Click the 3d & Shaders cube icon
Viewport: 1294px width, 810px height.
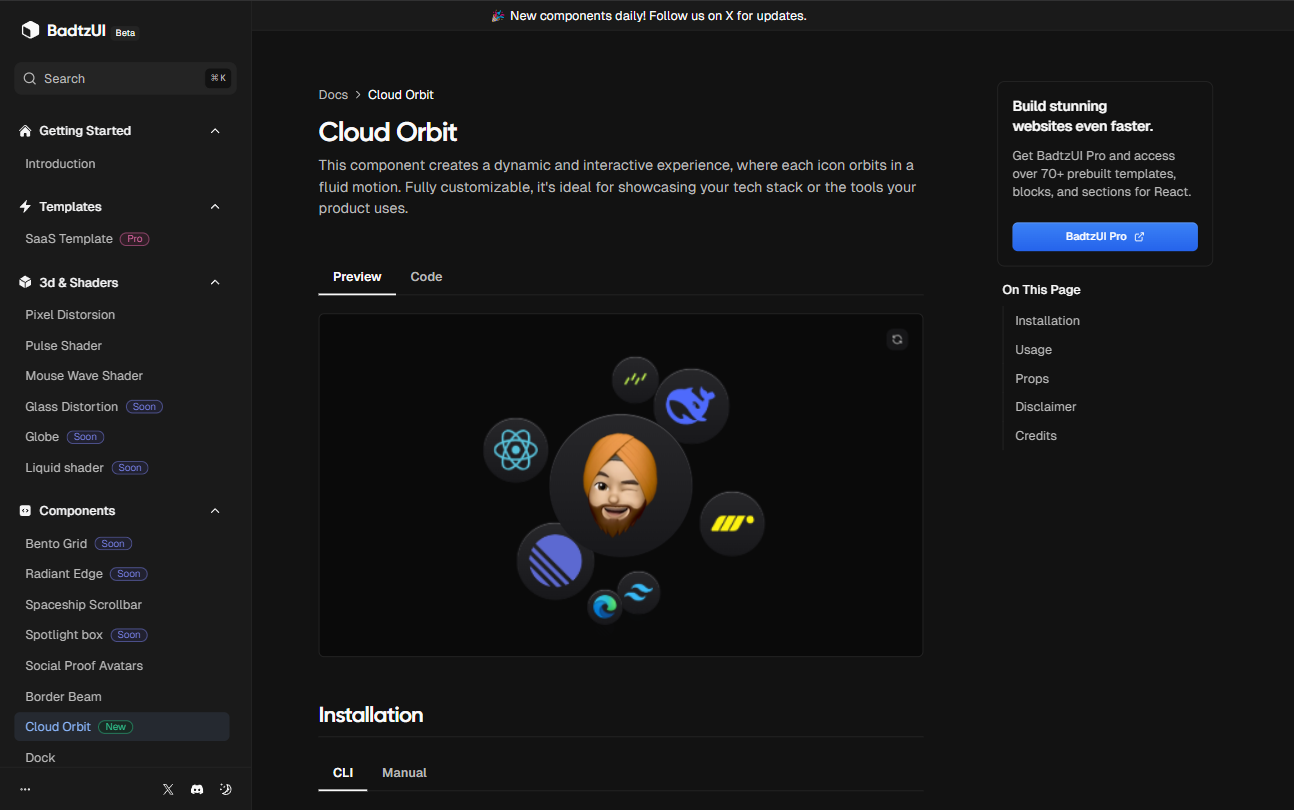click(26, 283)
